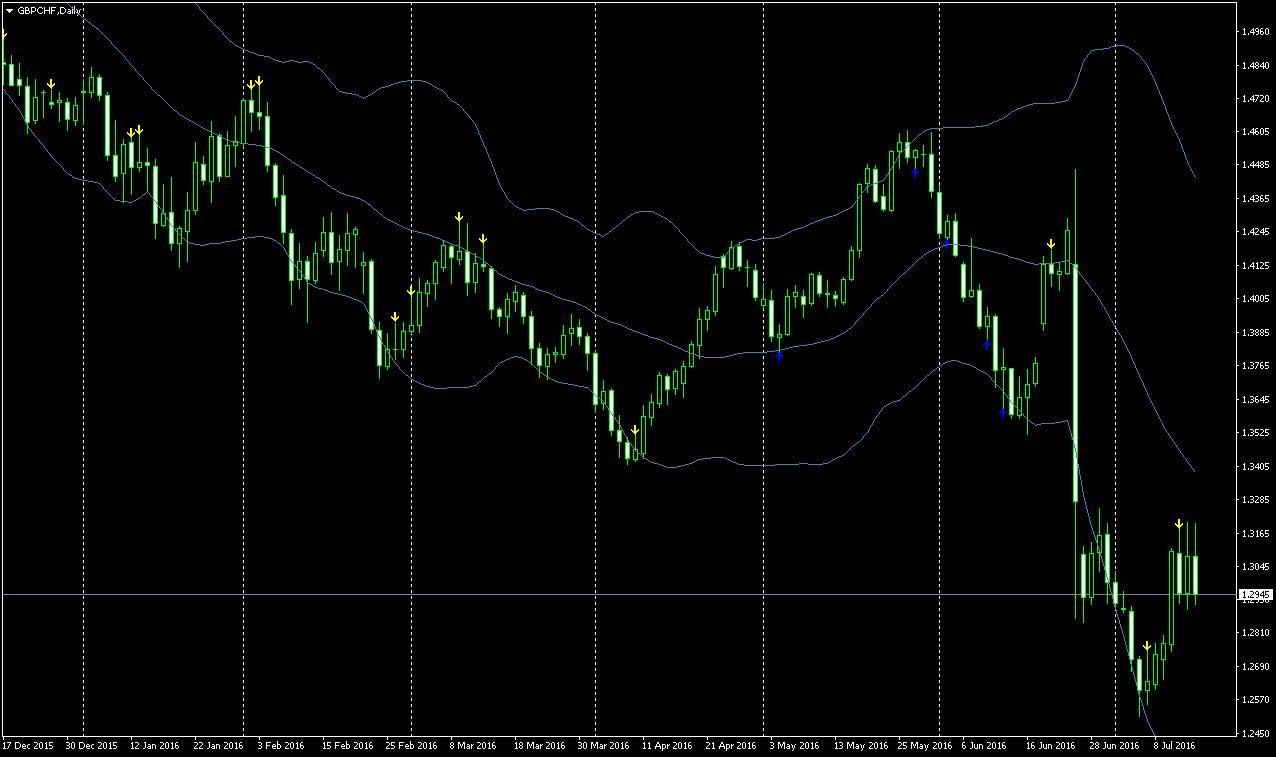
Task: Click the 30 Mar 2016 date label
Action: coord(603,746)
